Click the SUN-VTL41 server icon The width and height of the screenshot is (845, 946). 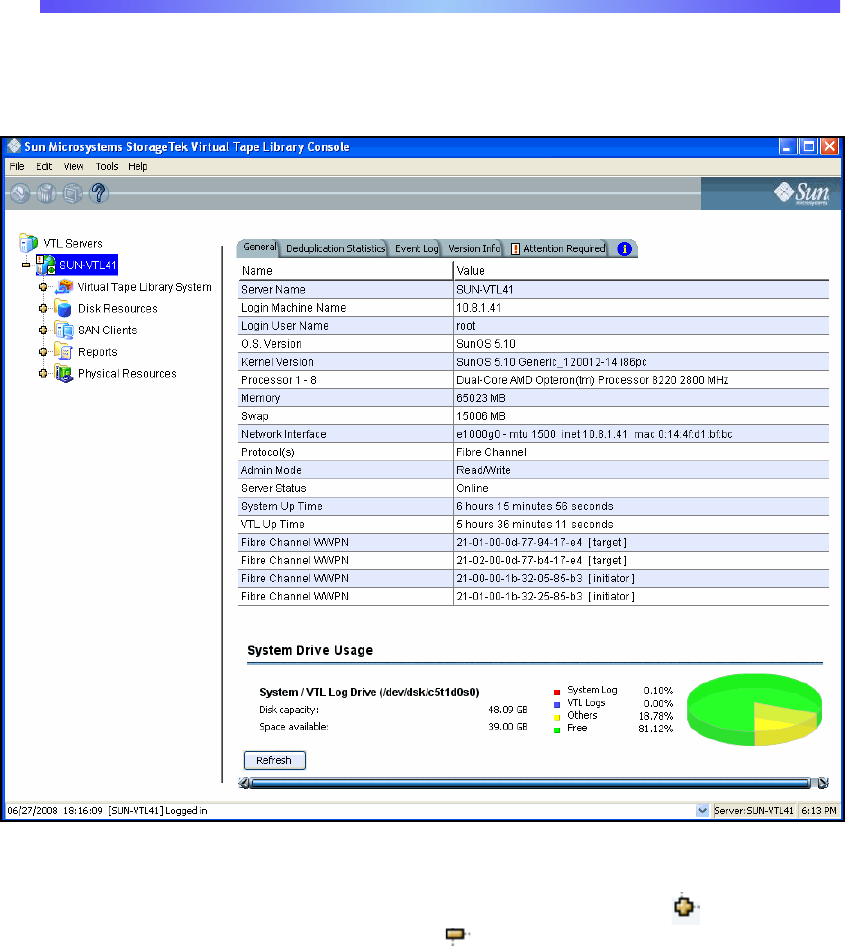[x=45, y=264]
